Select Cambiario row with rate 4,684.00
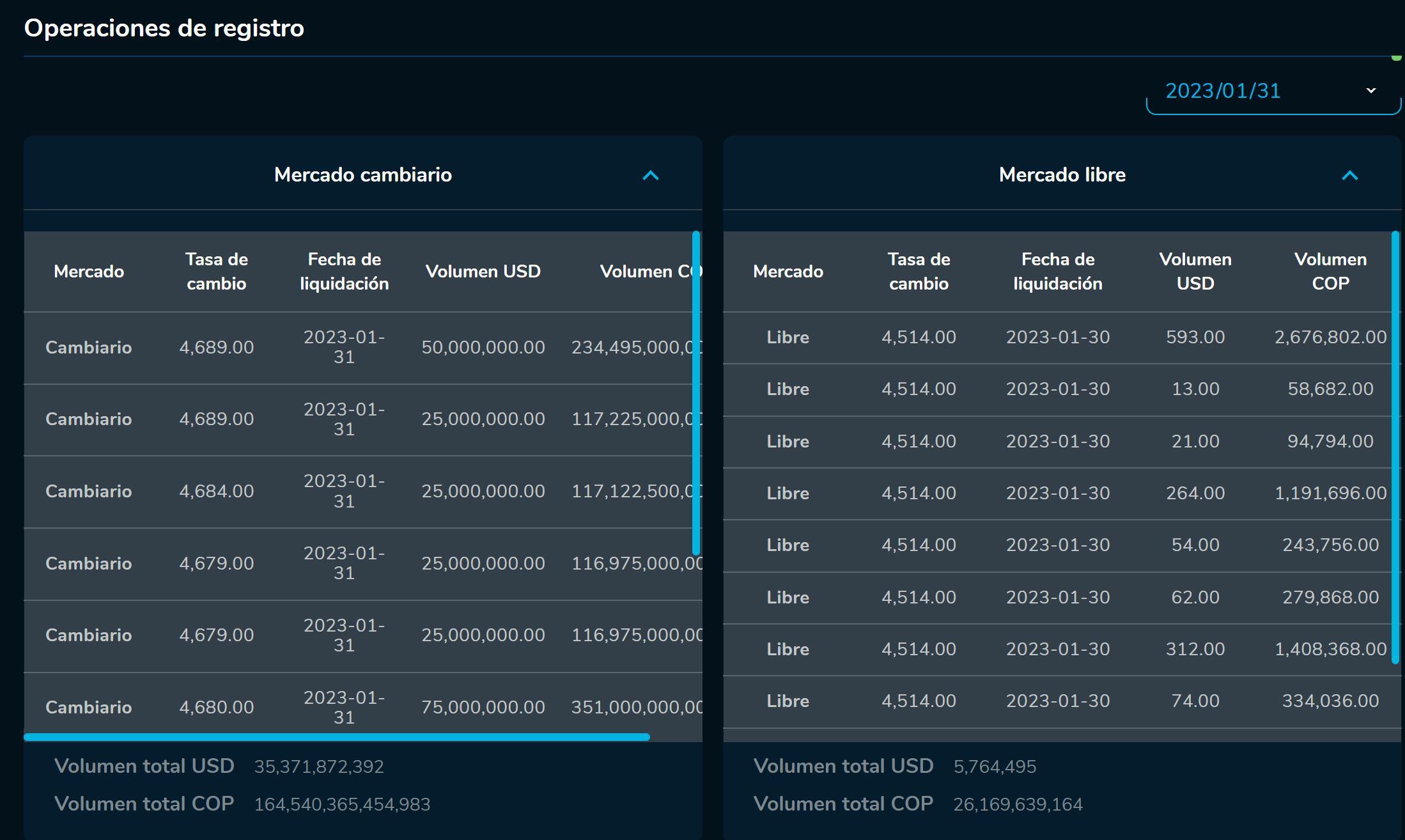Viewport: 1405px width, 840px height. [x=216, y=492]
